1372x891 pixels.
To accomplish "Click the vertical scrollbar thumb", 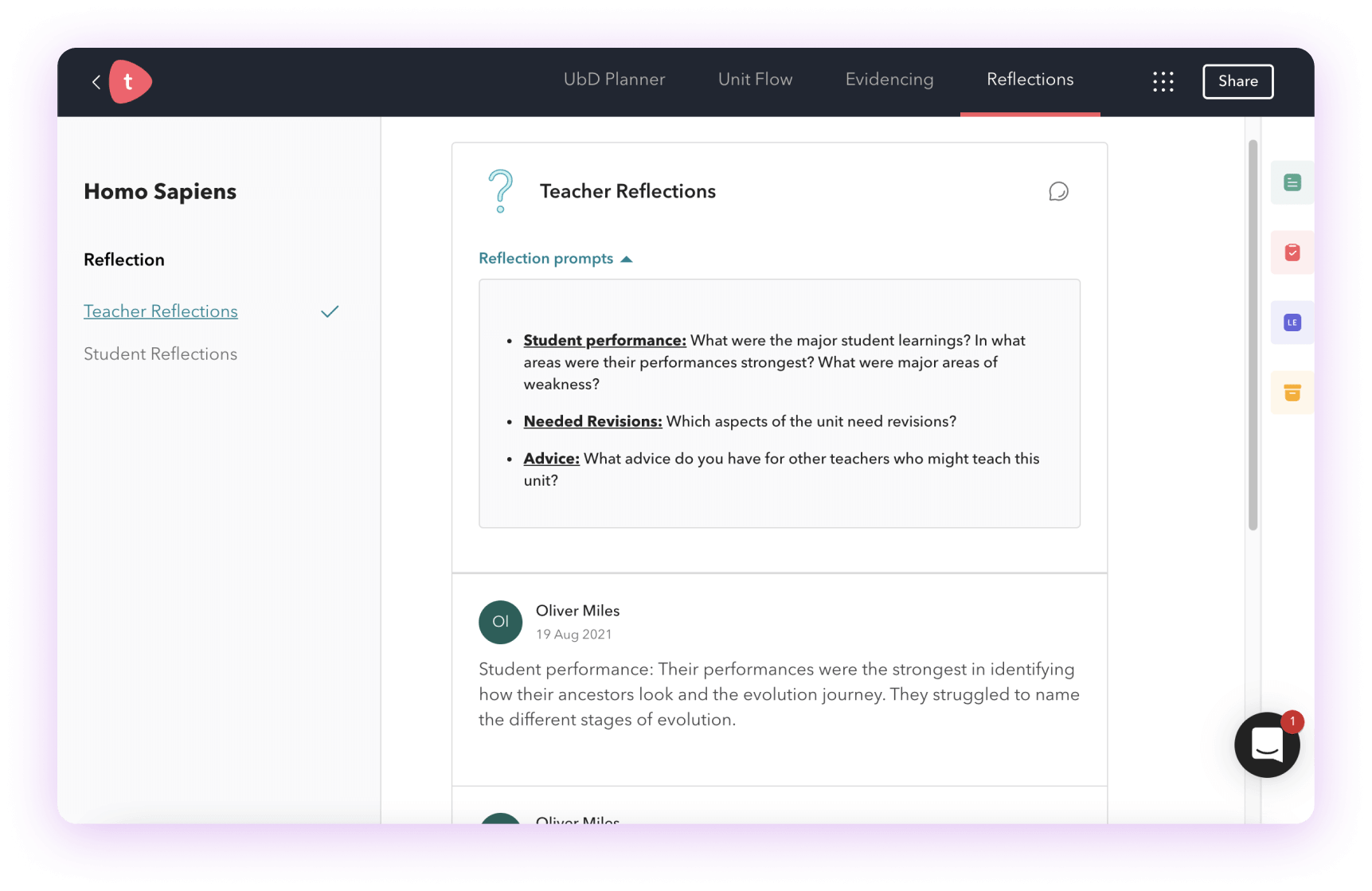I will pos(1253,334).
